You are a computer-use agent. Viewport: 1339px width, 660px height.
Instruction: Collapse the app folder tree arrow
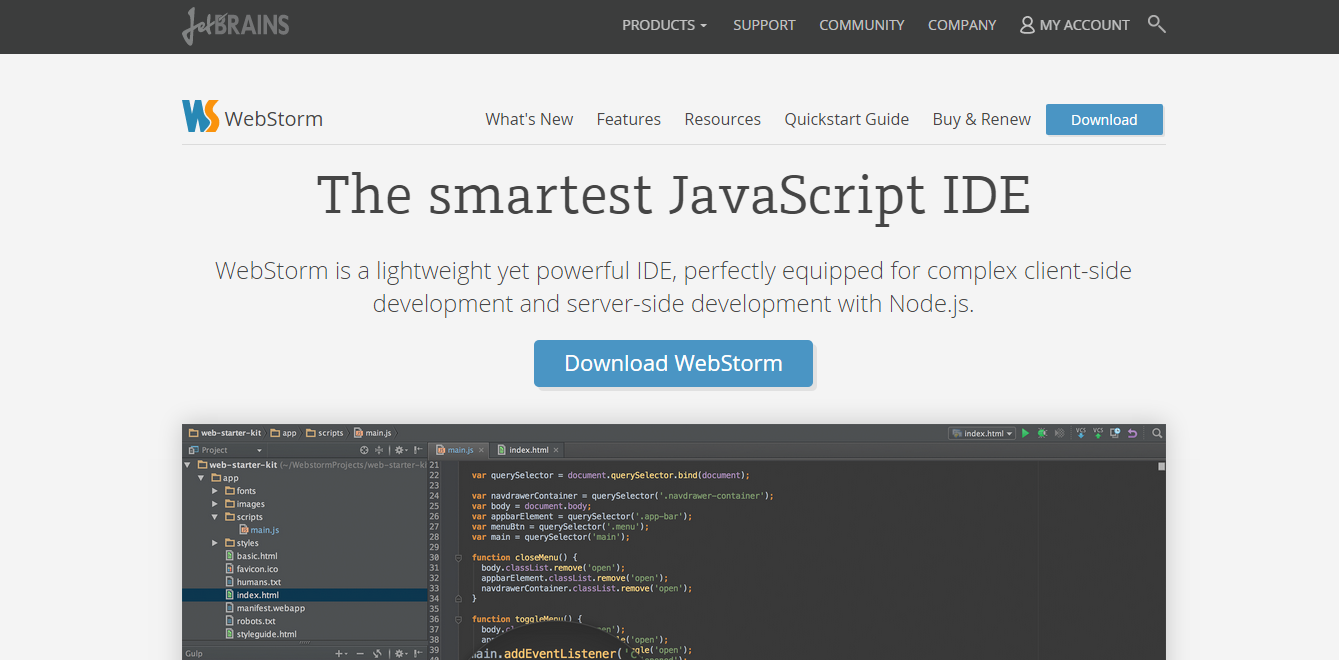[201, 478]
